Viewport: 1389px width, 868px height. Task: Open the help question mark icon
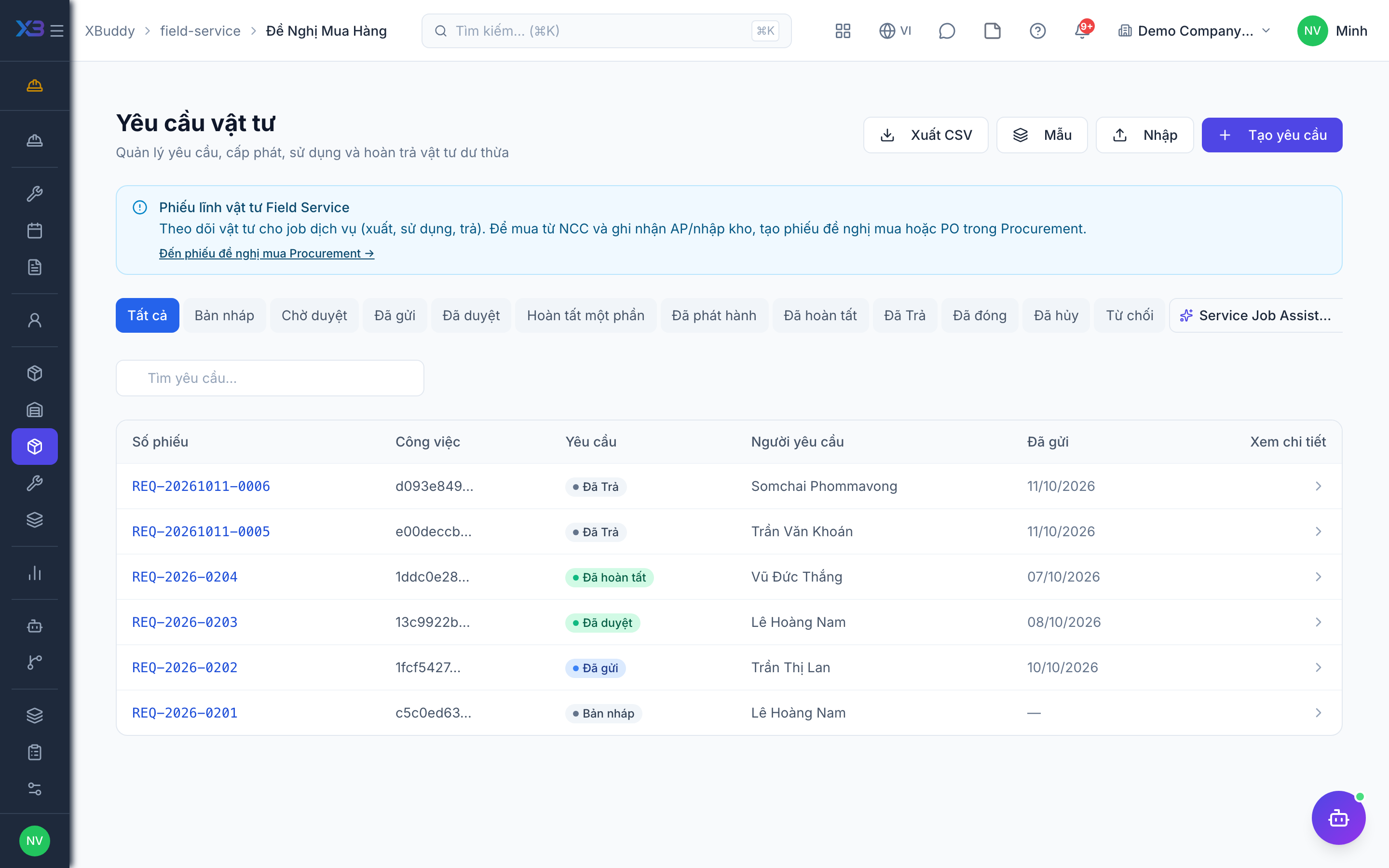pyautogui.click(x=1037, y=30)
